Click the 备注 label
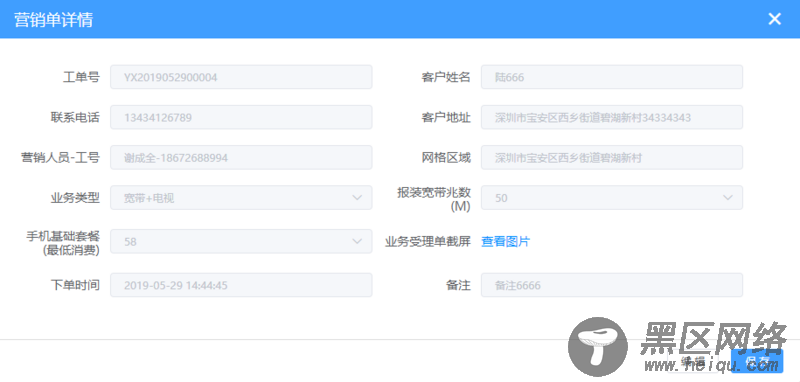Image resolution: width=800 pixels, height=382 pixels. pos(458,286)
